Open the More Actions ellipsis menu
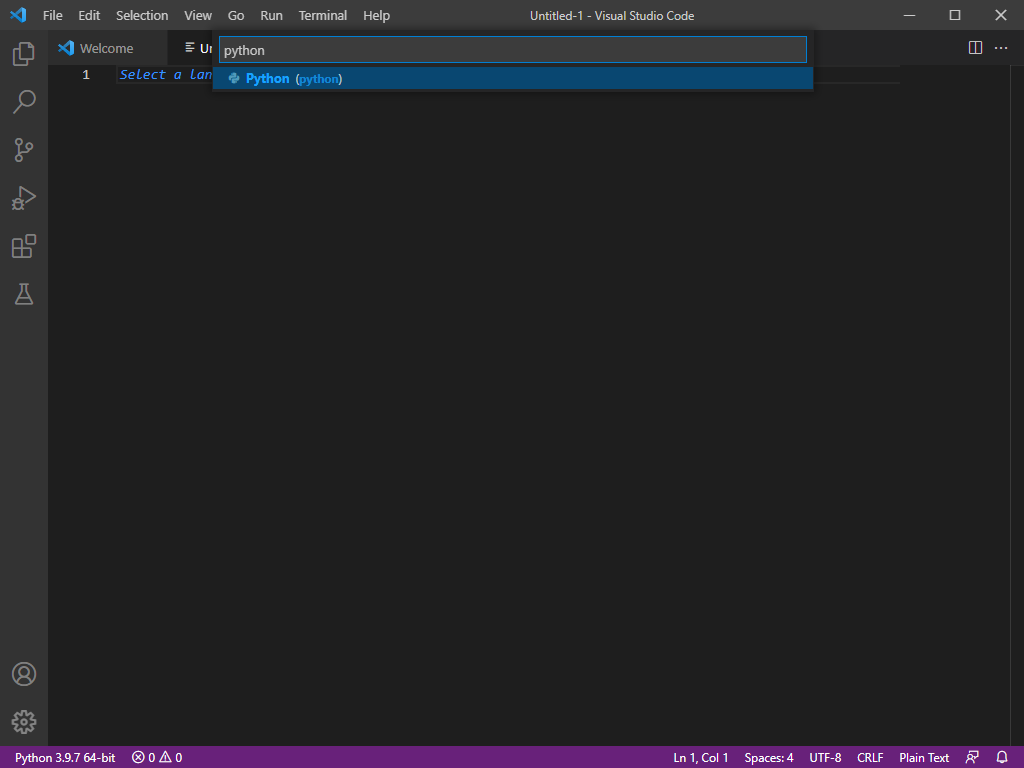Screen dimensions: 1024x768 coord(1000,48)
